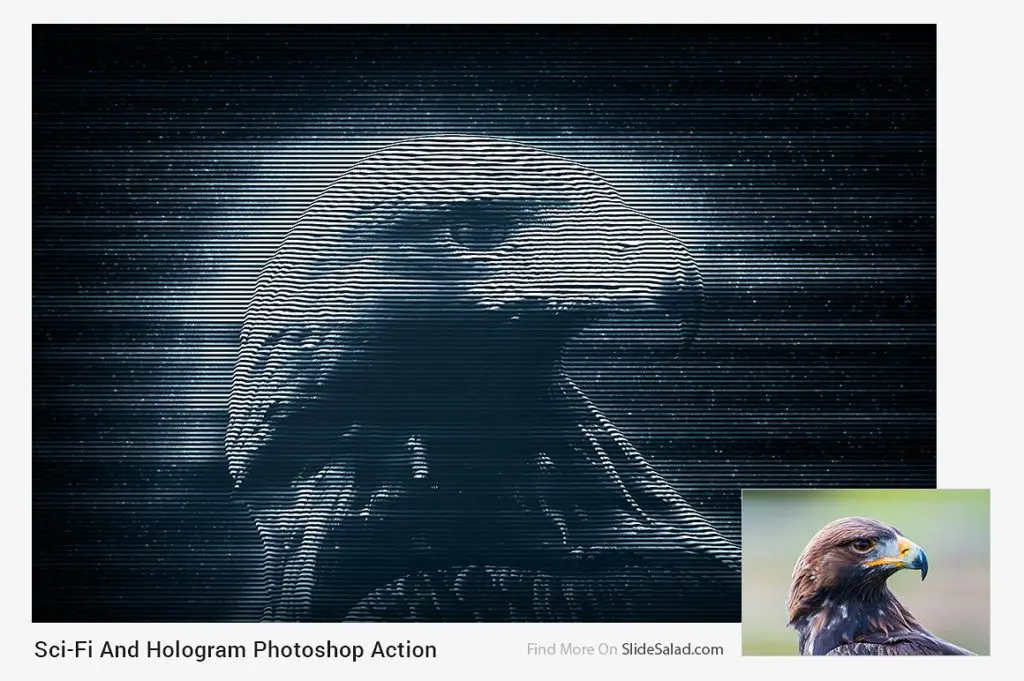Click the SlideSalad.com link
The image size is (1024, 681).
(672, 649)
